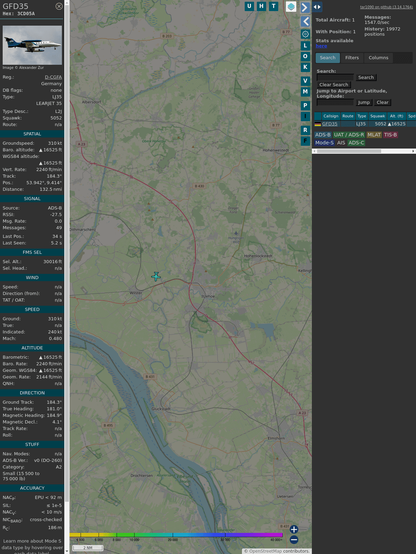Open the map layer switcher

click(291, 6)
